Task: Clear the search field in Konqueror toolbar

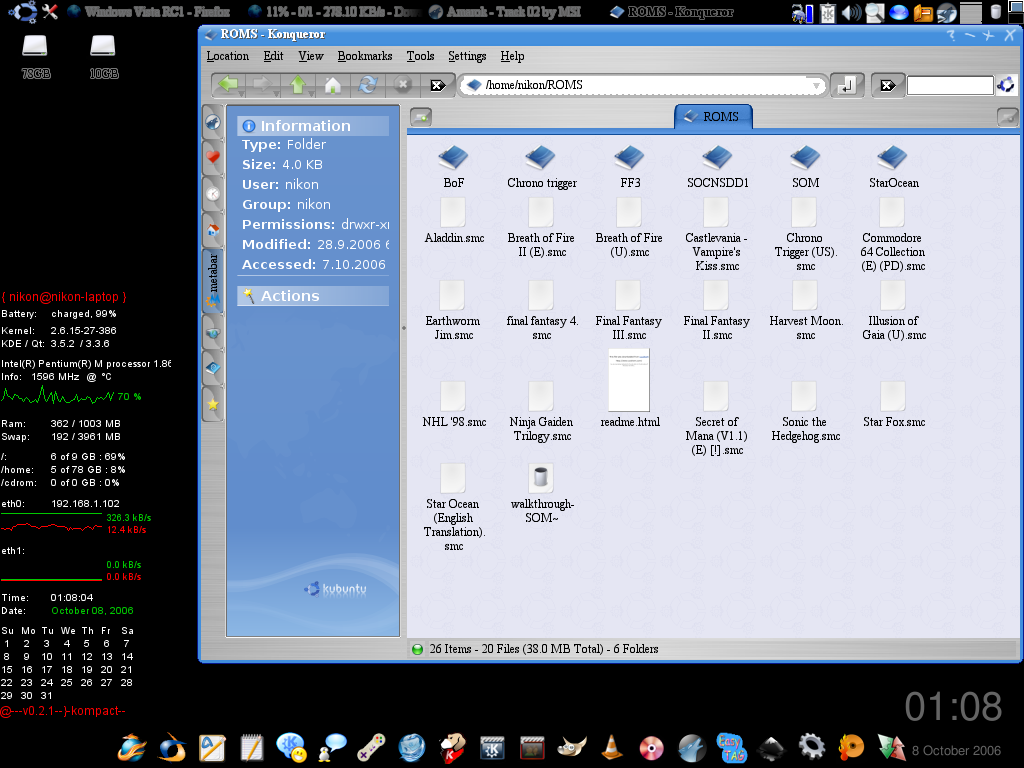Action: coord(888,85)
